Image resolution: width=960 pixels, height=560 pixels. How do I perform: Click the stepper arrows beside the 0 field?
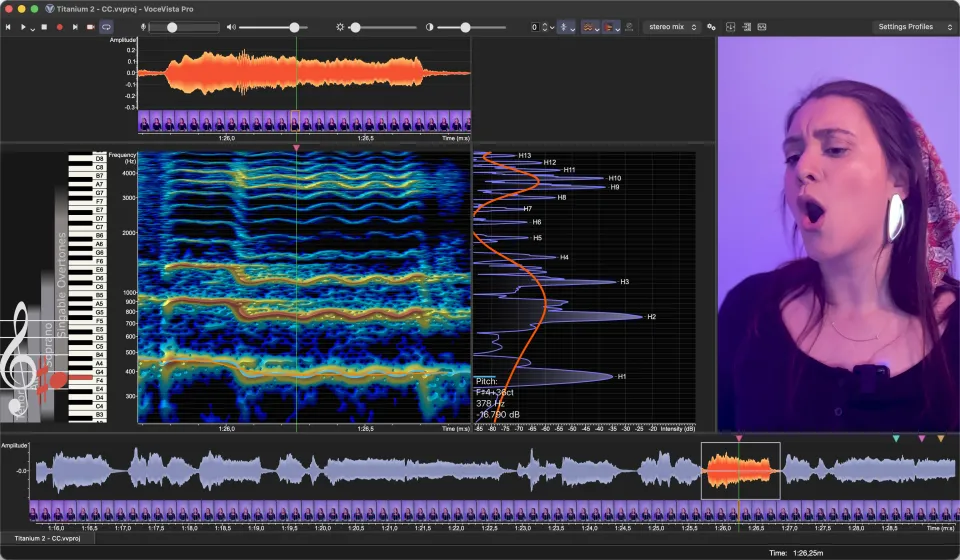pyautogui.click(x=544, y=27)
